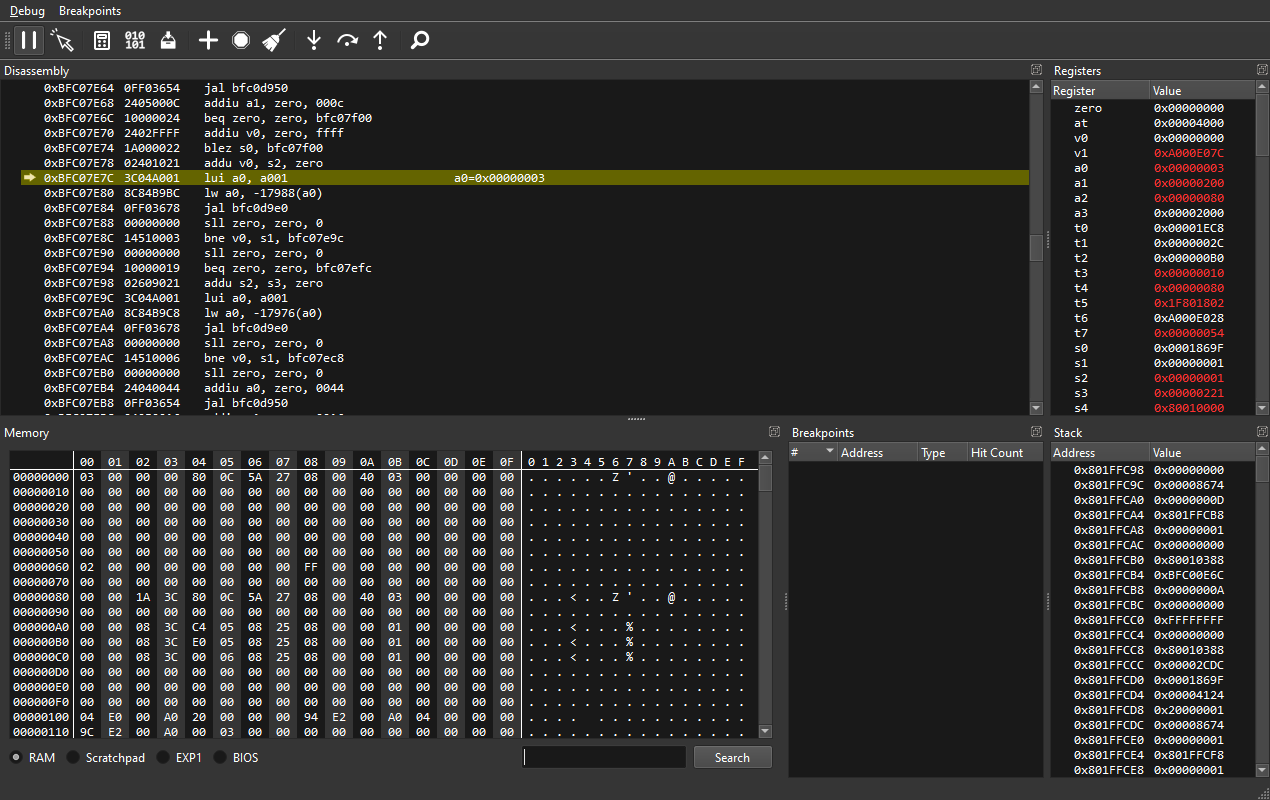Click the breakpoint list # column sort arrow

tap(830, 452)
